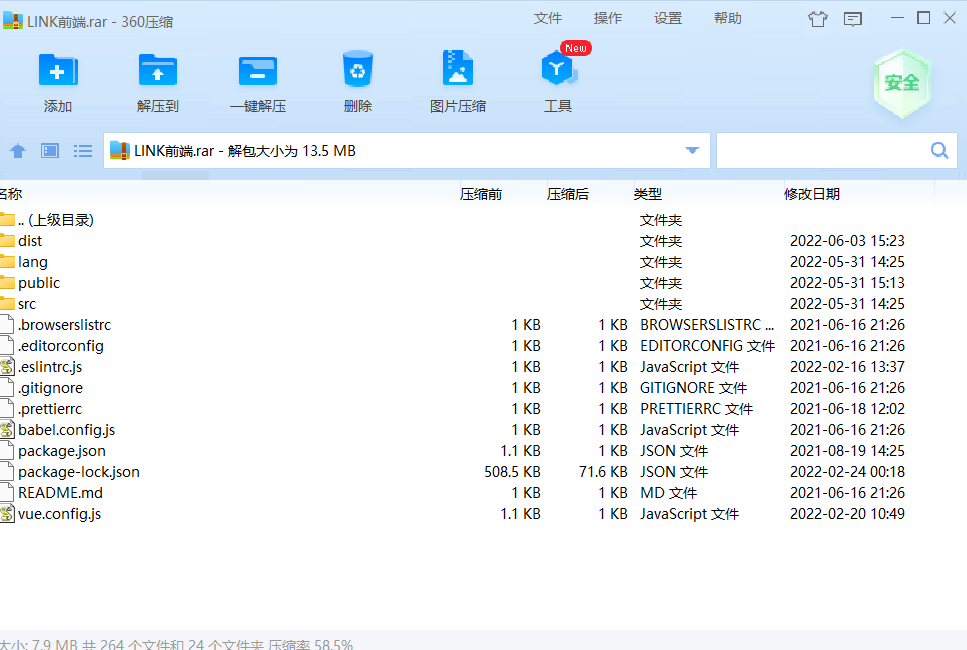Click inside the search input field

(x=820, y=151)
